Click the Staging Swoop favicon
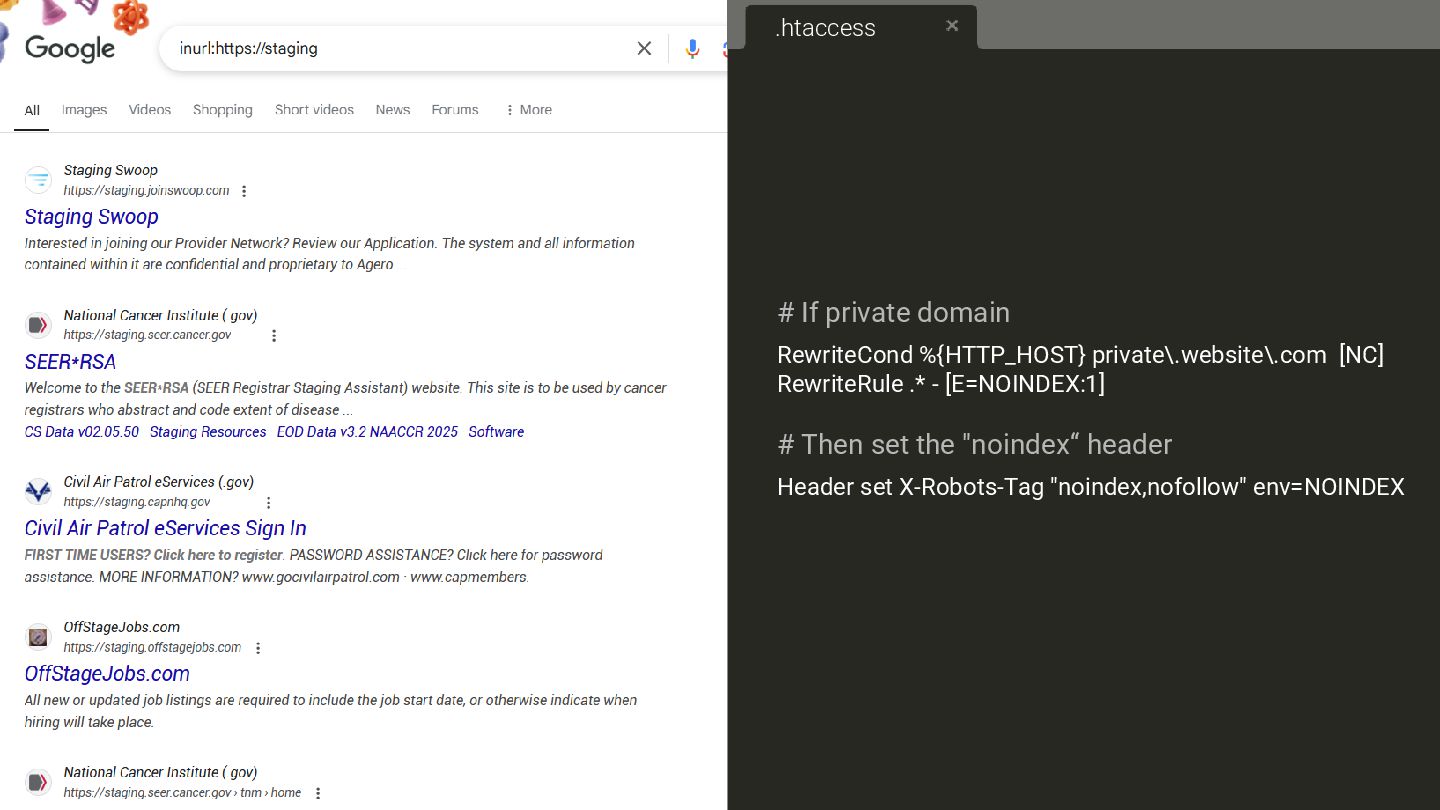This screenshot has height=810, width=1440. point(38,180)
